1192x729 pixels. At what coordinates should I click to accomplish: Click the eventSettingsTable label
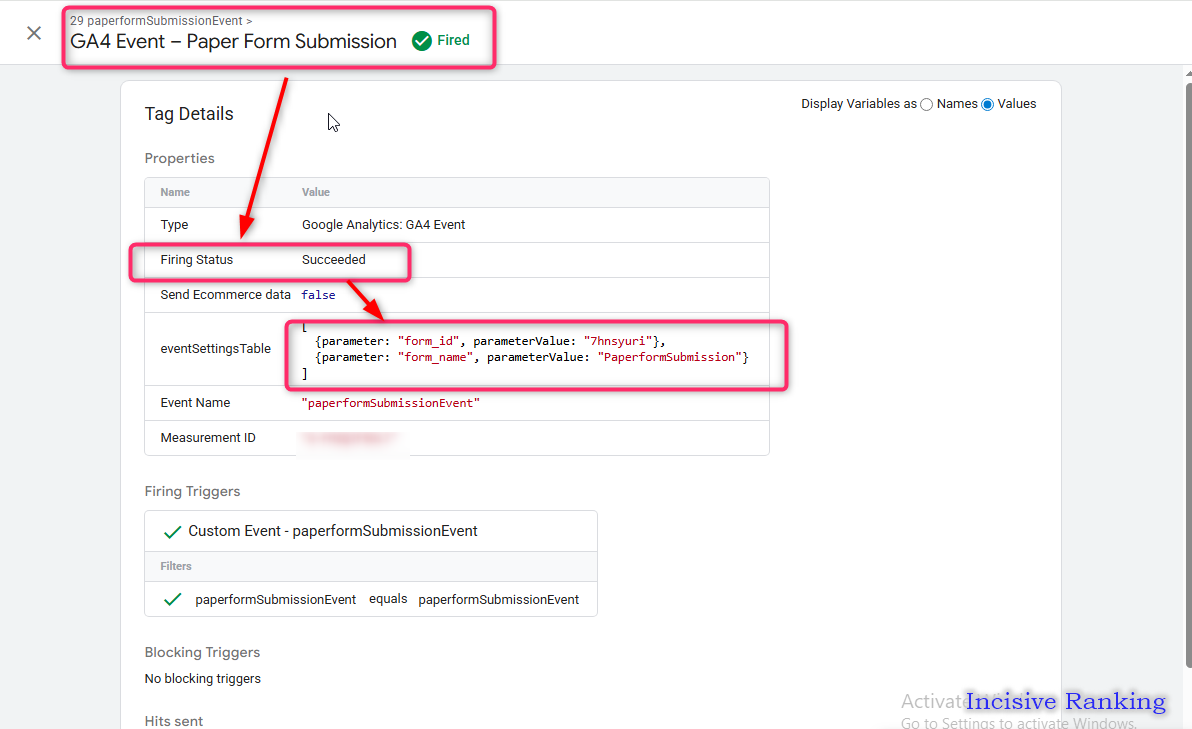pyautogui.click(x=215, y=349)
